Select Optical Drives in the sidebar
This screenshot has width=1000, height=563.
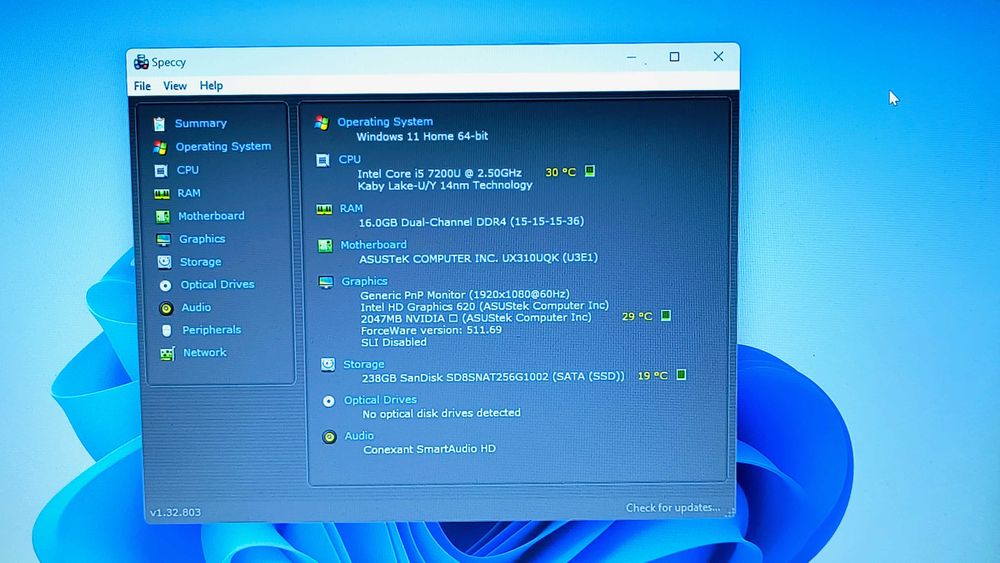[217, 284]
